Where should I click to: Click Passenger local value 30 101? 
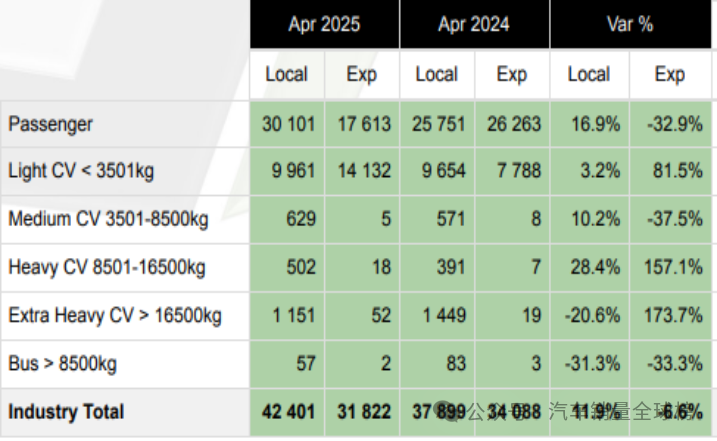(289, 124)
